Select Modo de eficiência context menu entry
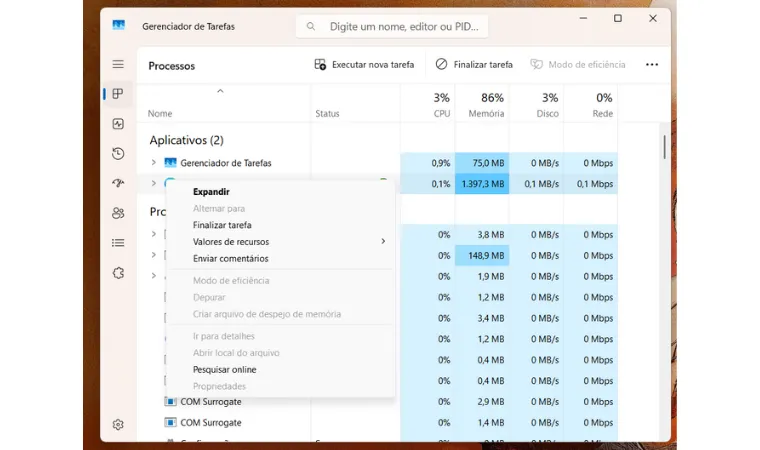The width and height of the screenshot is (760, 450). pyautogui.click(x=231, y=280)
